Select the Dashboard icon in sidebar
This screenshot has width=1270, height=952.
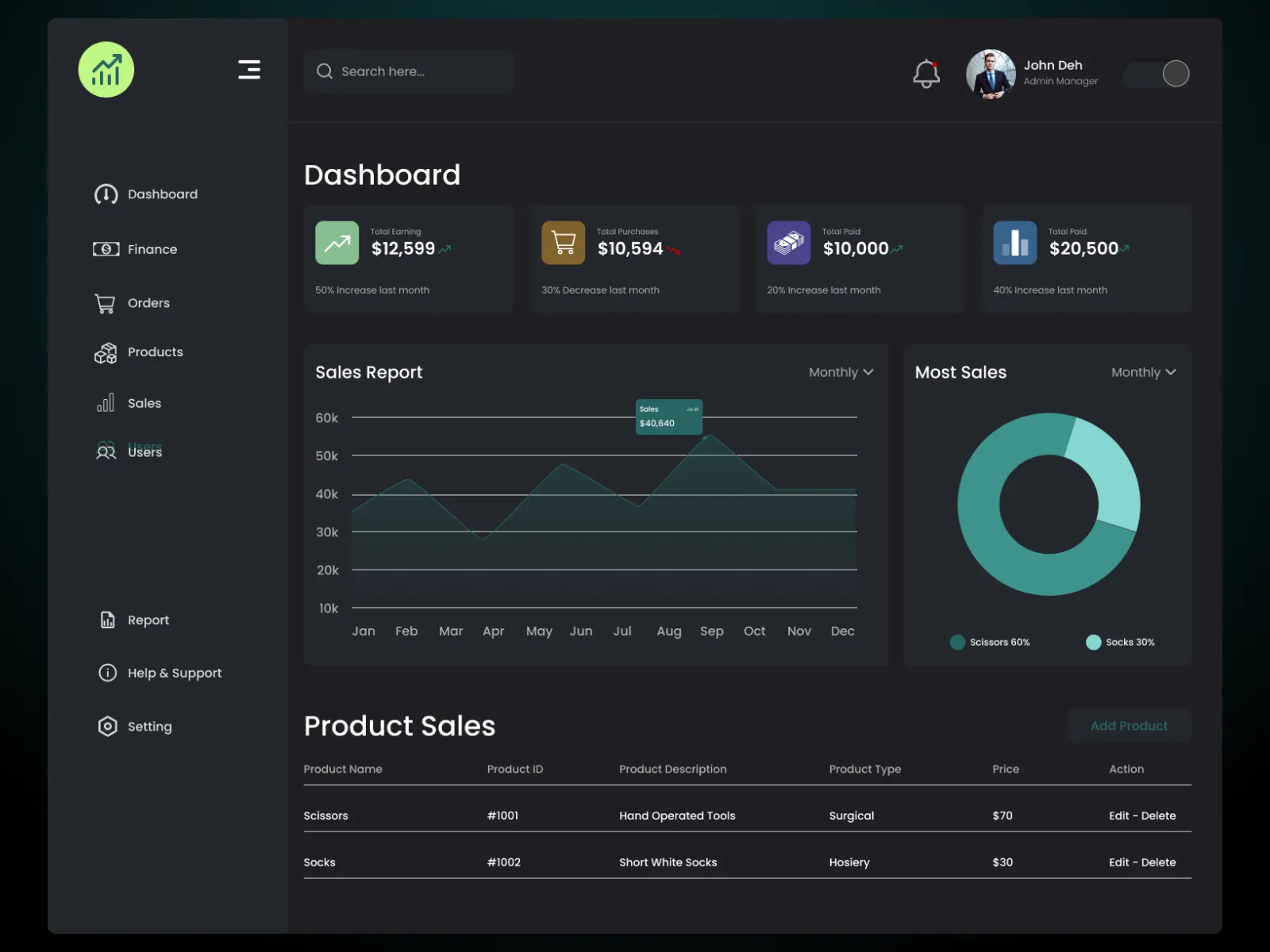pyautogui.click(x=106, y=194)
